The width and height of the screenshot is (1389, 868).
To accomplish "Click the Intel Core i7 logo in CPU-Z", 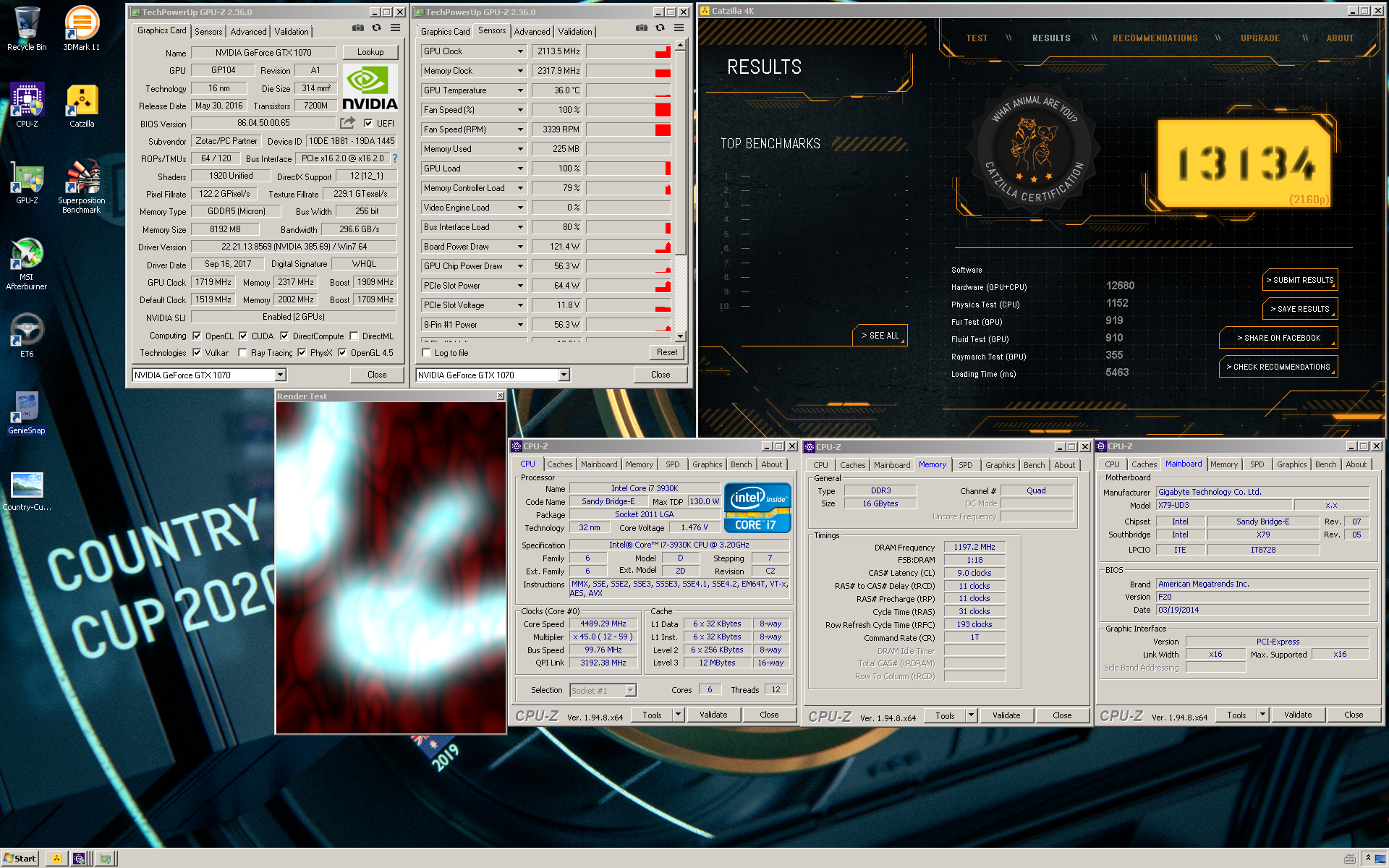I will tap(757, 509).
